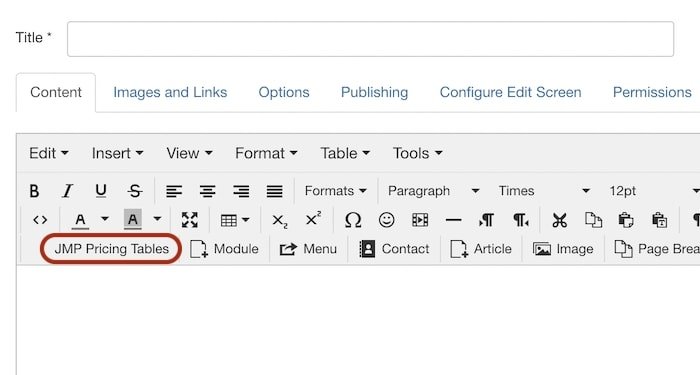Open the source code view icon
The height and width of the screenshot is (375, 700).
(x=40, y=220)
